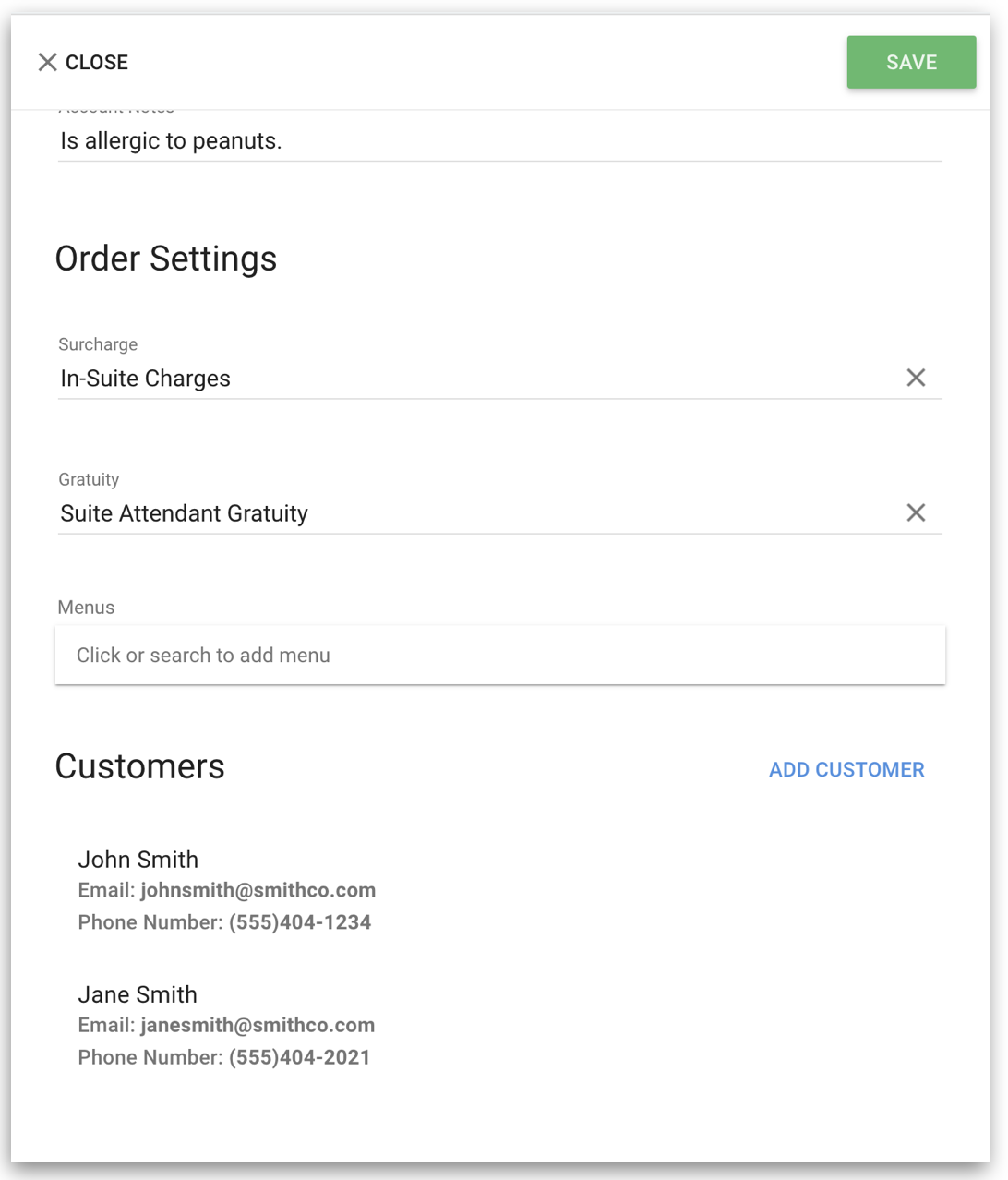Click johnsmith@smithco.com email address
Screen dimensions: 1008x1180
tap(258, 890)
